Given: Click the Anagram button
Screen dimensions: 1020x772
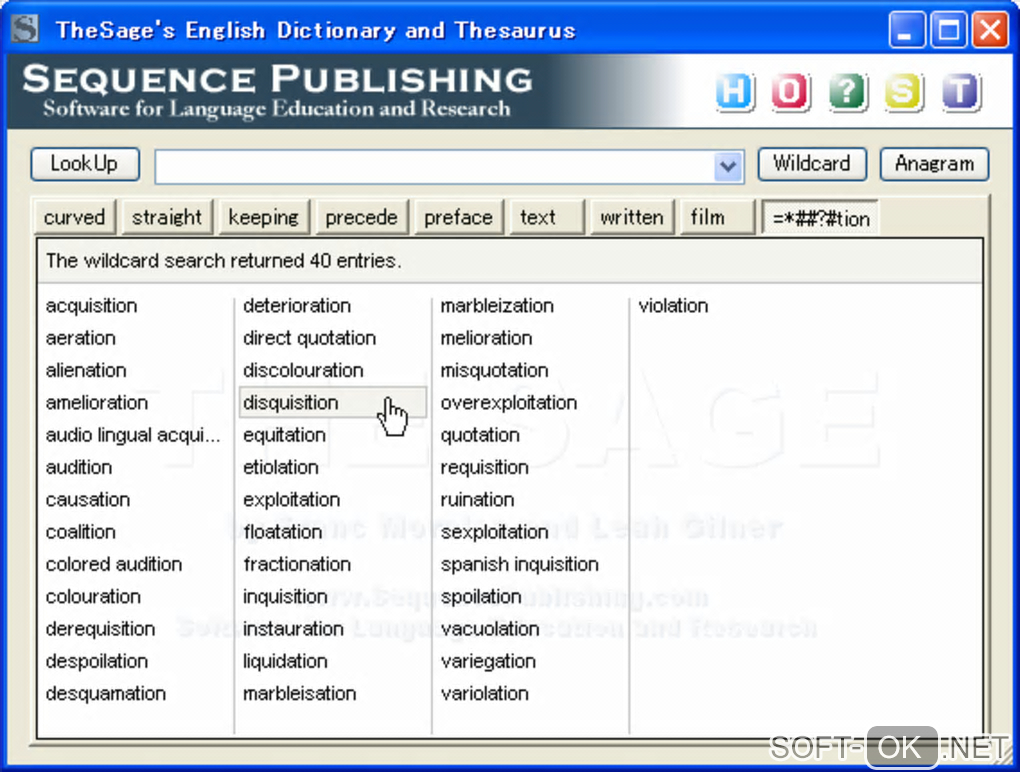Looking at the screenshot, I should 934,163.
